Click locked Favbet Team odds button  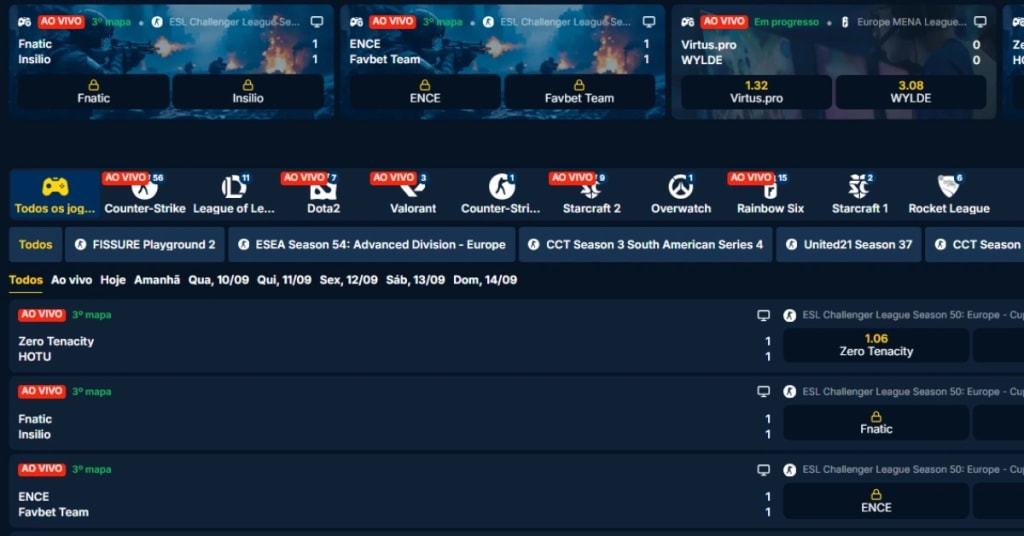(x=579, y=91)
